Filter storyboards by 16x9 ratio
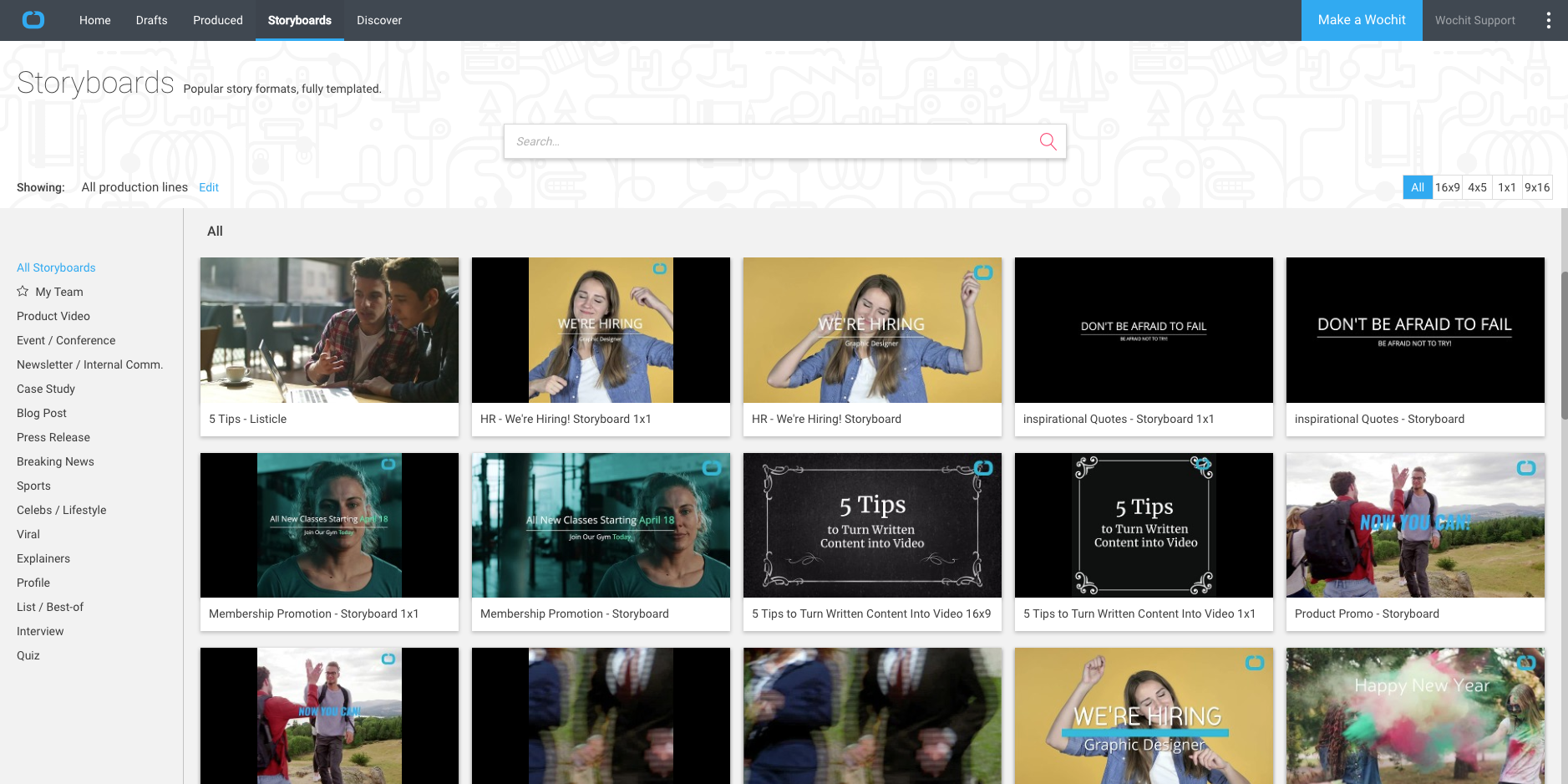The image size is (1568, 784). (1448, 187)
